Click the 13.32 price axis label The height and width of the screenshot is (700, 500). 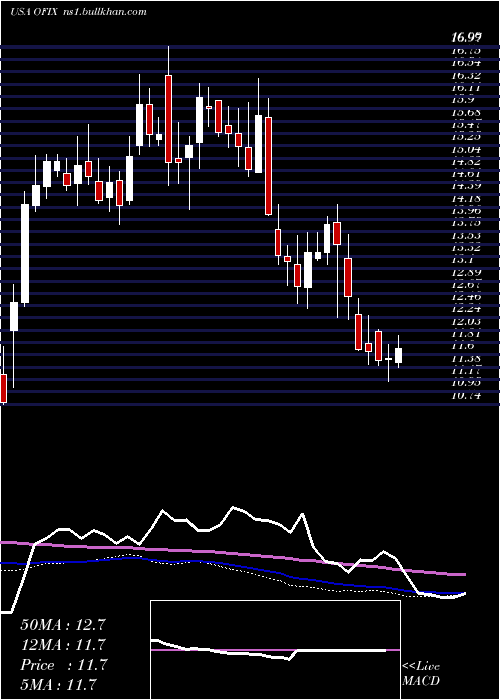point(467,248)
